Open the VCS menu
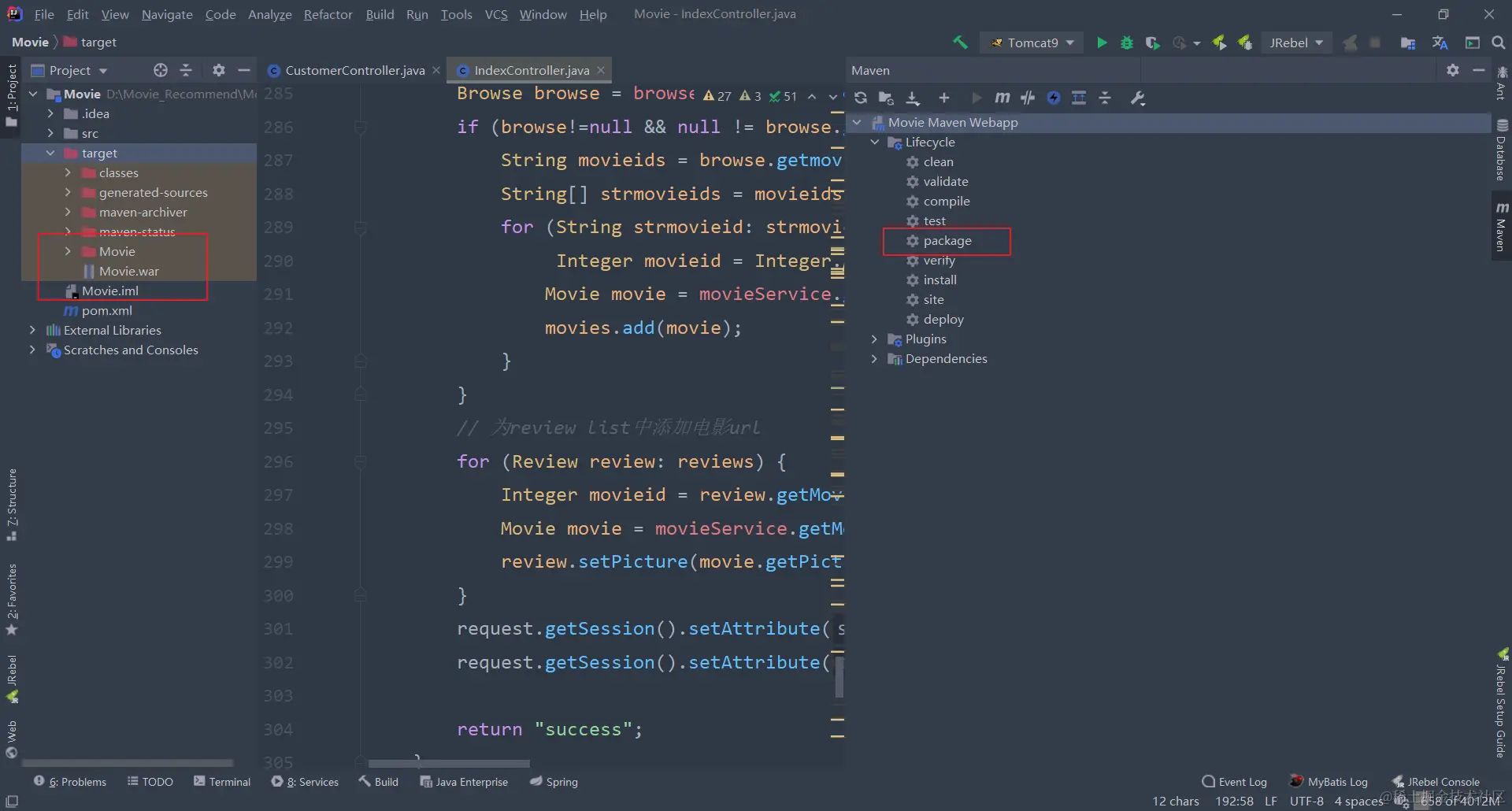1512x811 pixels. coord(496,14)
